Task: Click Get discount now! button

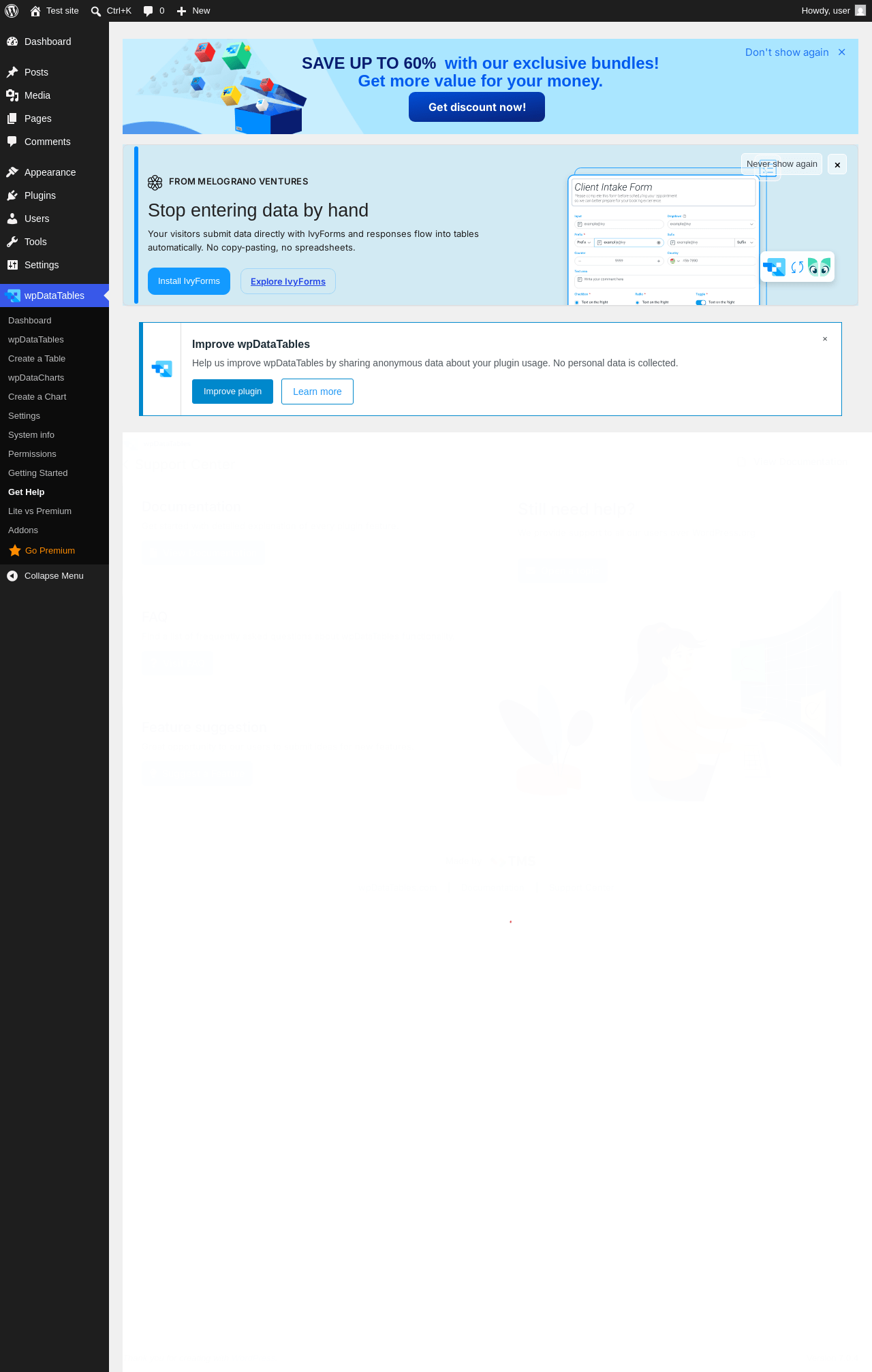Action: pos(477,107)
